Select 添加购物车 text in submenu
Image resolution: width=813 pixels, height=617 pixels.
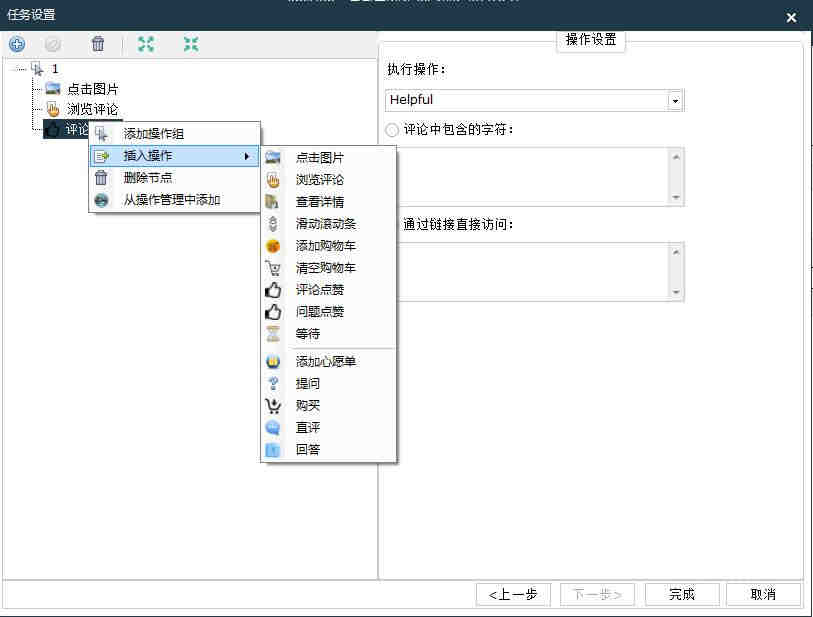click(x=326, y=246)
